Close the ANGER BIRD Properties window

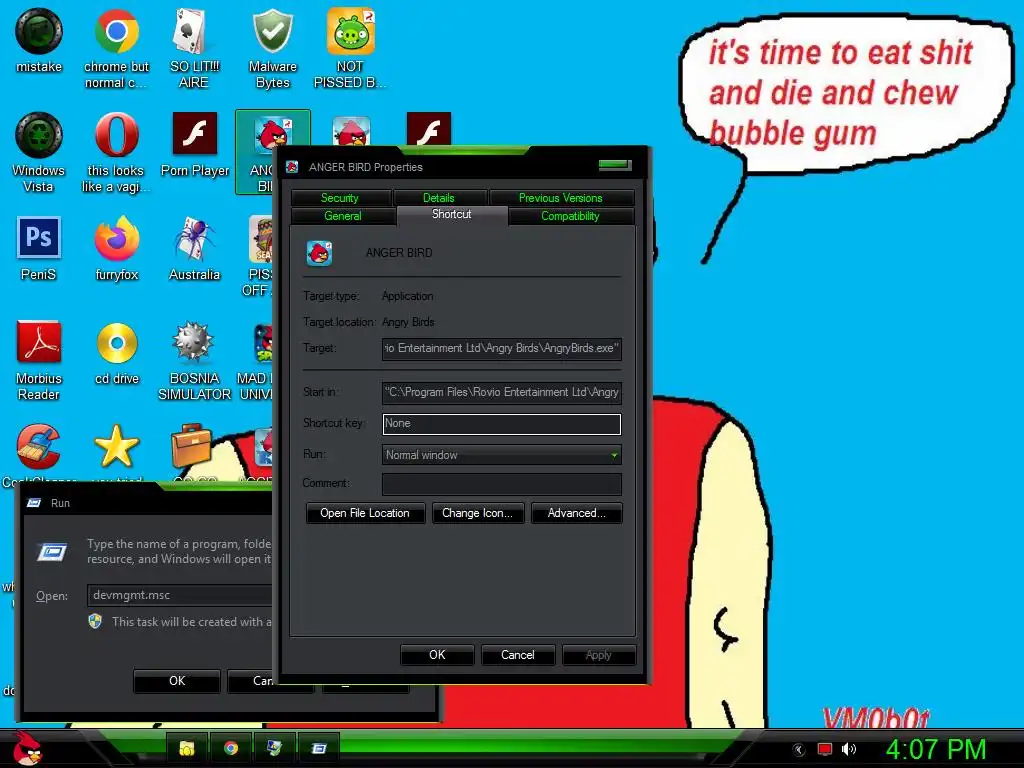click(615, 165)
